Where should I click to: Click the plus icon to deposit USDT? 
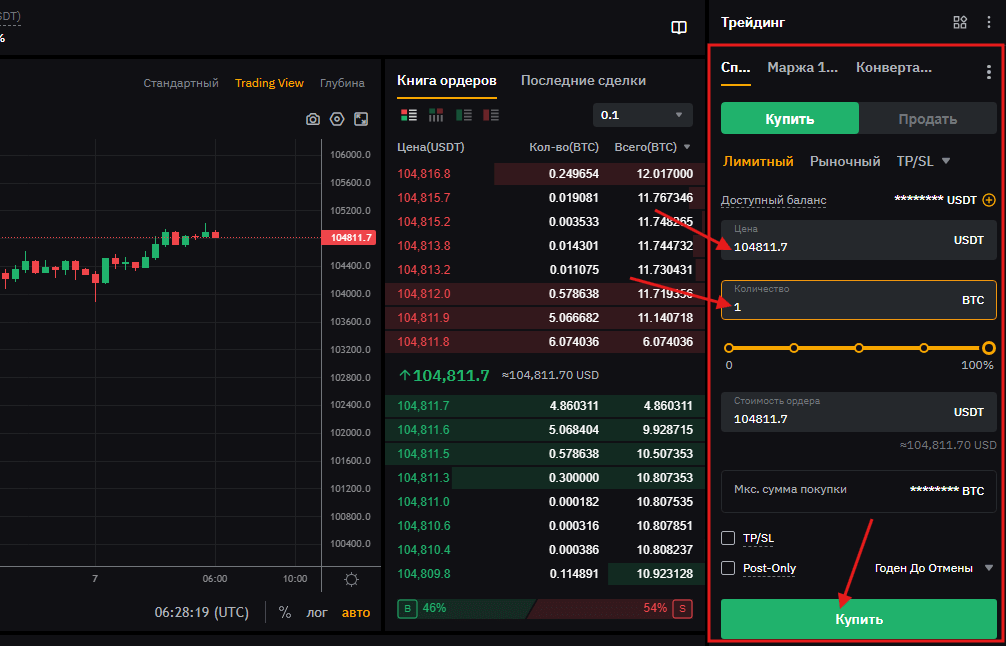pyautogui.click(x=989, y=200)
